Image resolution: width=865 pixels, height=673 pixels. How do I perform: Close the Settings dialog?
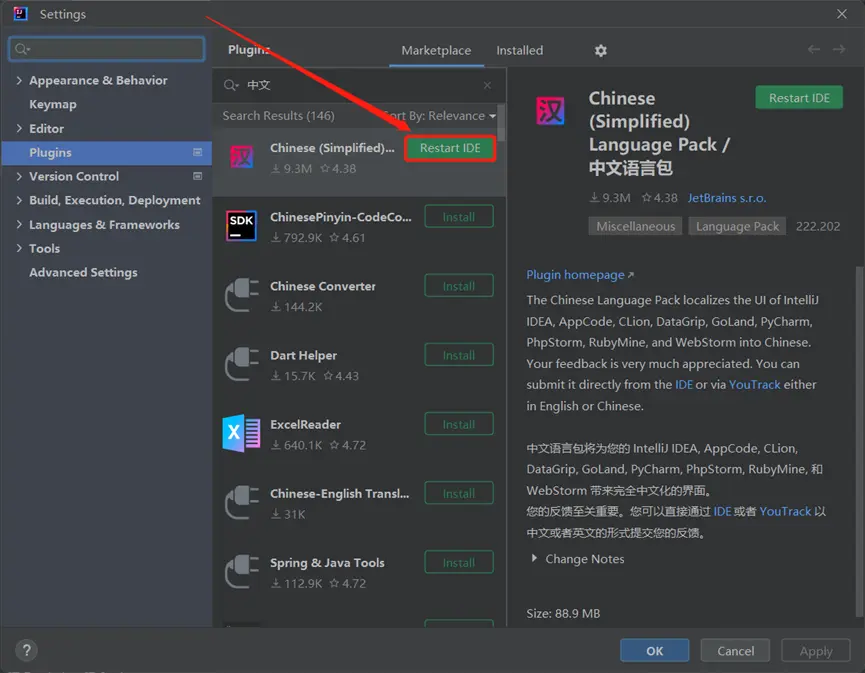(842, 14)
